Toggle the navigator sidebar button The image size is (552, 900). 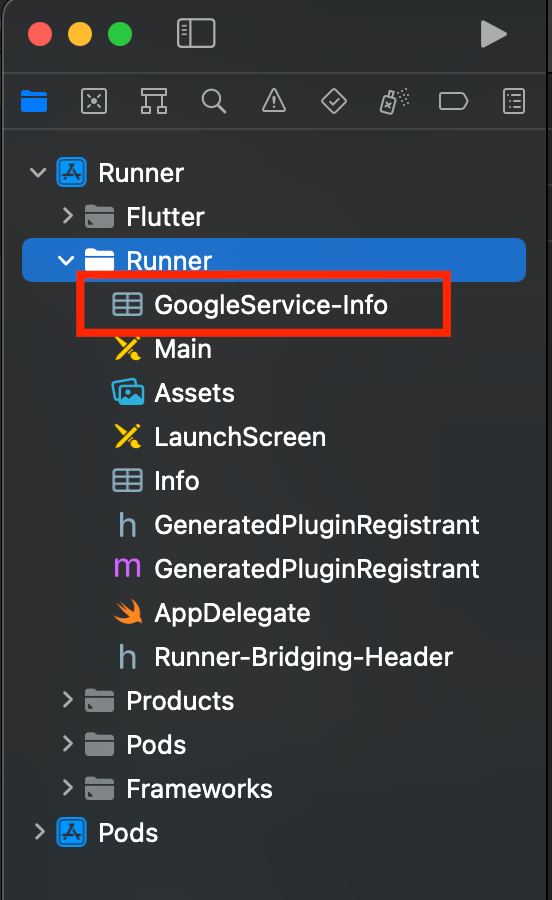click(196, 33)
